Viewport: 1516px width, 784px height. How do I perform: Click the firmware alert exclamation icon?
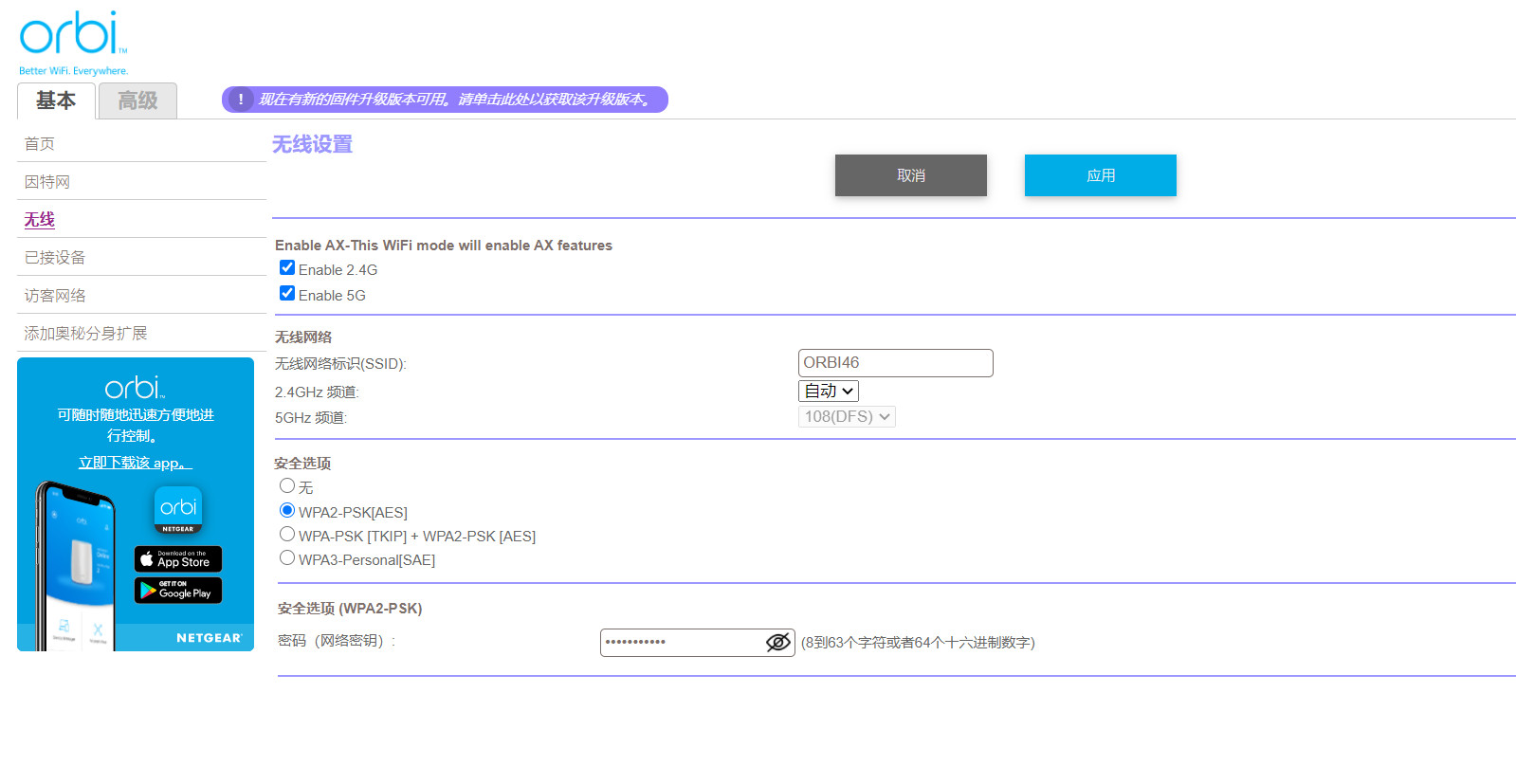coord(241,100)
